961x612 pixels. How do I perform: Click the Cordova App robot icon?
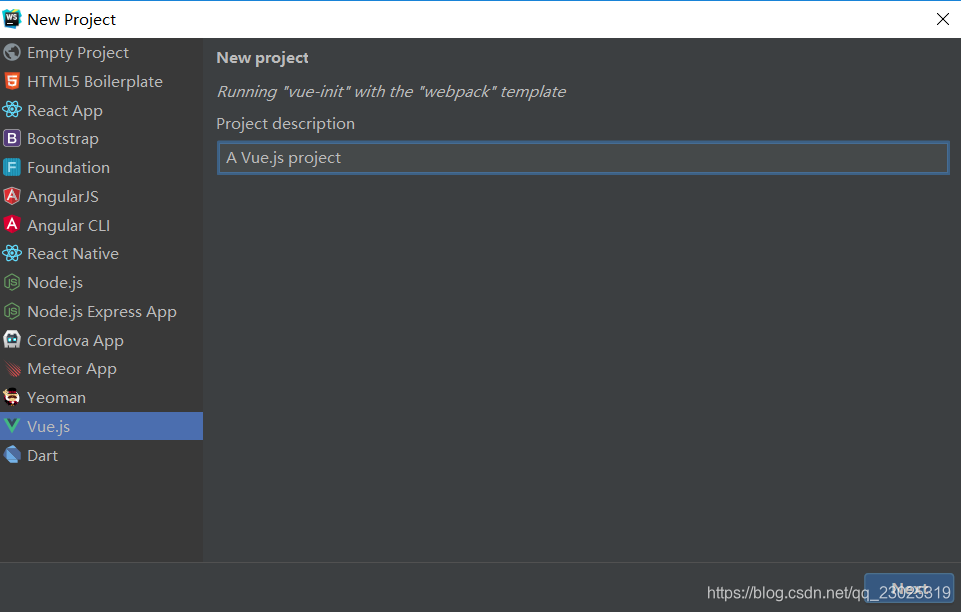12,339
